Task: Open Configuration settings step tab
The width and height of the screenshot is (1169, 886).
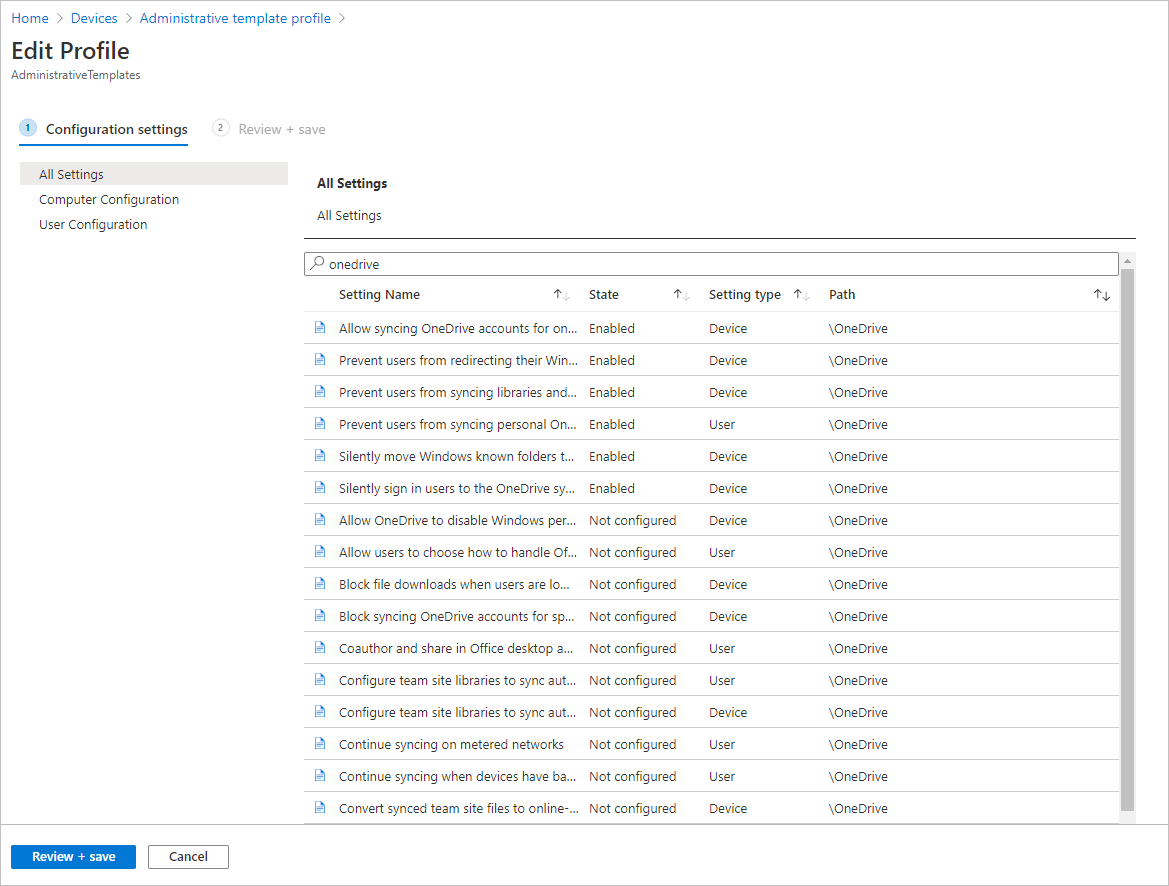Action: pyautogui.click(x=104, y=129)
